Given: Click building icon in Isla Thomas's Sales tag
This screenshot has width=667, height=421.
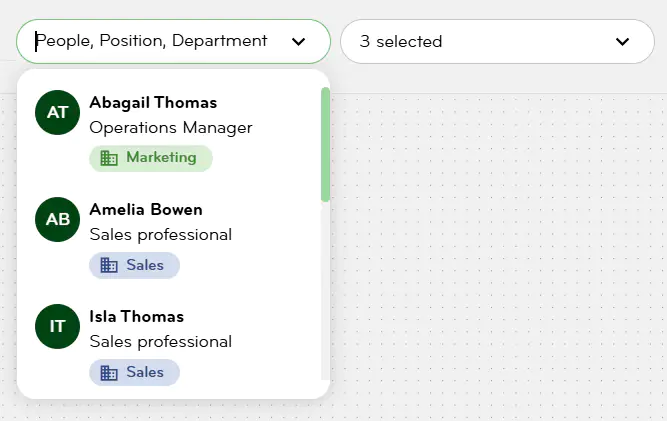Looking at the screenshot, I should pos(109,372).
